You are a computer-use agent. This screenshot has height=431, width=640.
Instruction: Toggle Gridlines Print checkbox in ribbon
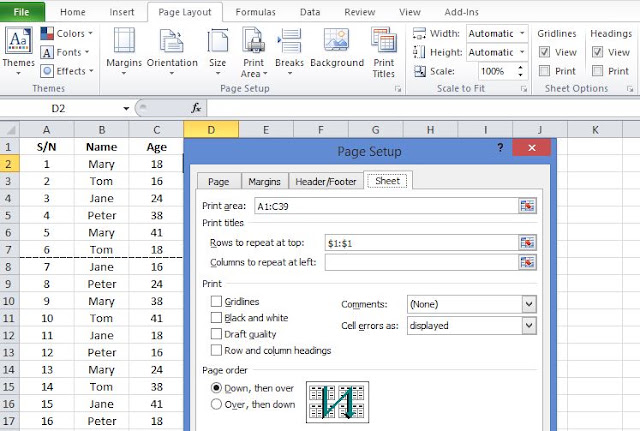click(544, 71)
